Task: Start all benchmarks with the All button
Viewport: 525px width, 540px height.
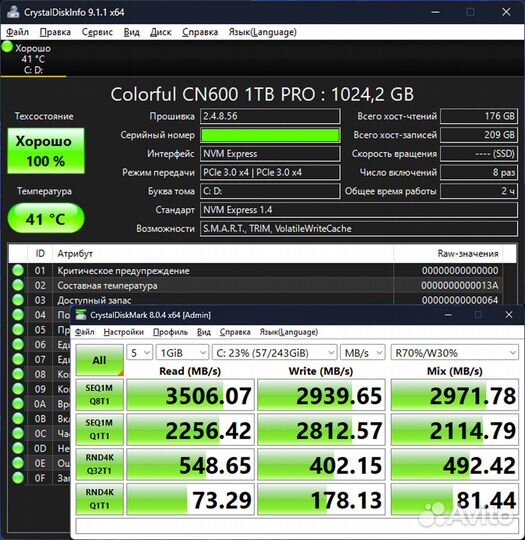Action: (100, 360)
